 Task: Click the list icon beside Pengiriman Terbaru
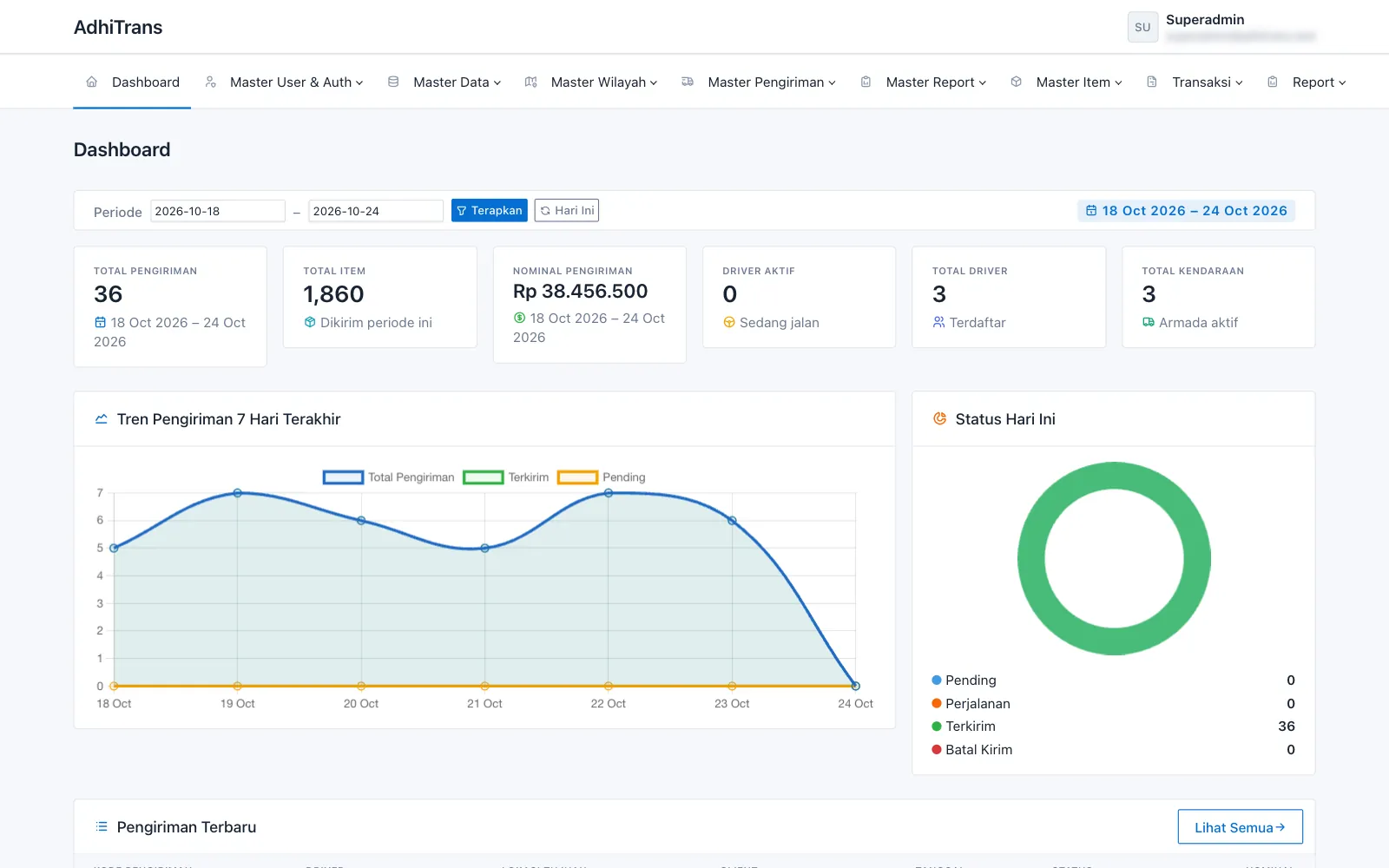[x=102, y=826]
